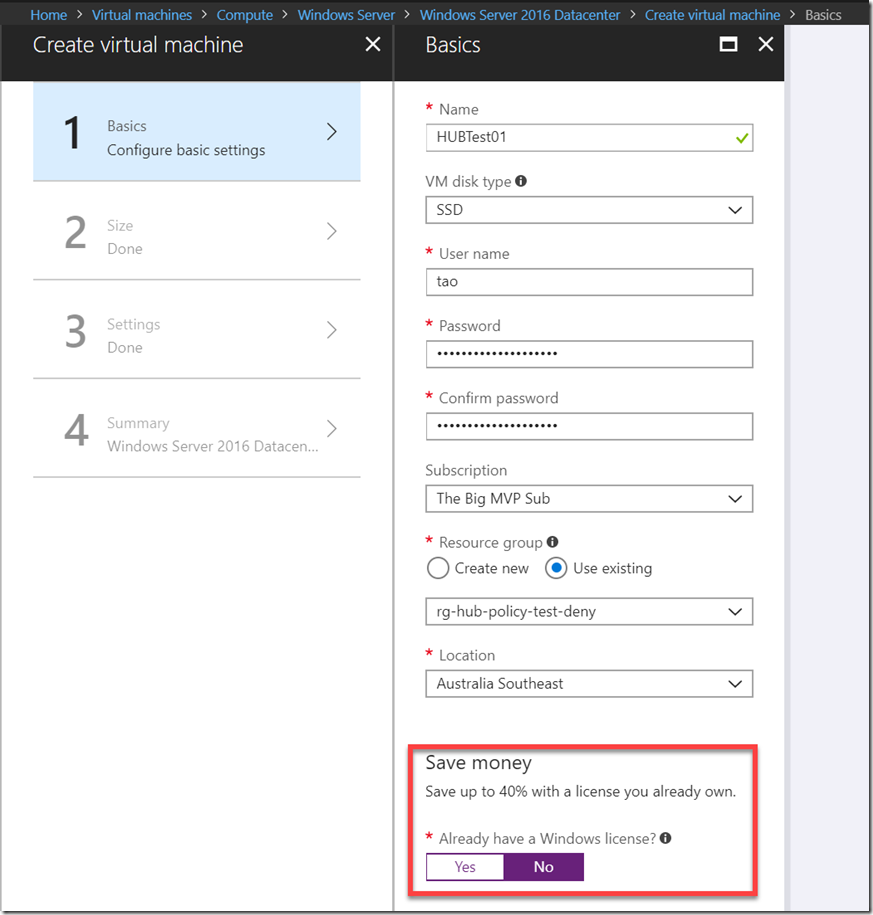Go to Windows Server 2016 Datacenter breadcrumb
The width and height of the screenshot is (873, 915).
[x=520, y=15]
